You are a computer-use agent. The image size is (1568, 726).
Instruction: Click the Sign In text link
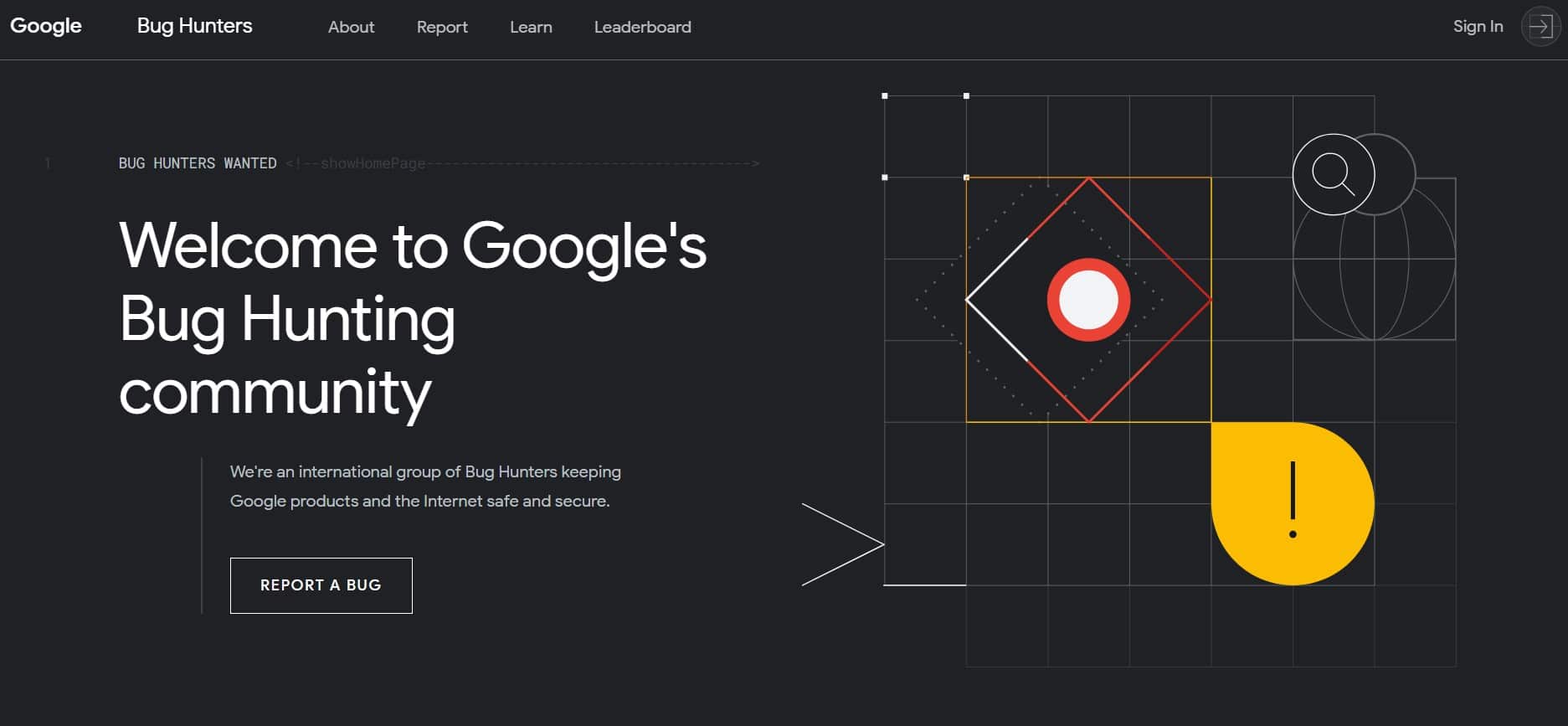pyautogui.click(x=1478, y=26)
